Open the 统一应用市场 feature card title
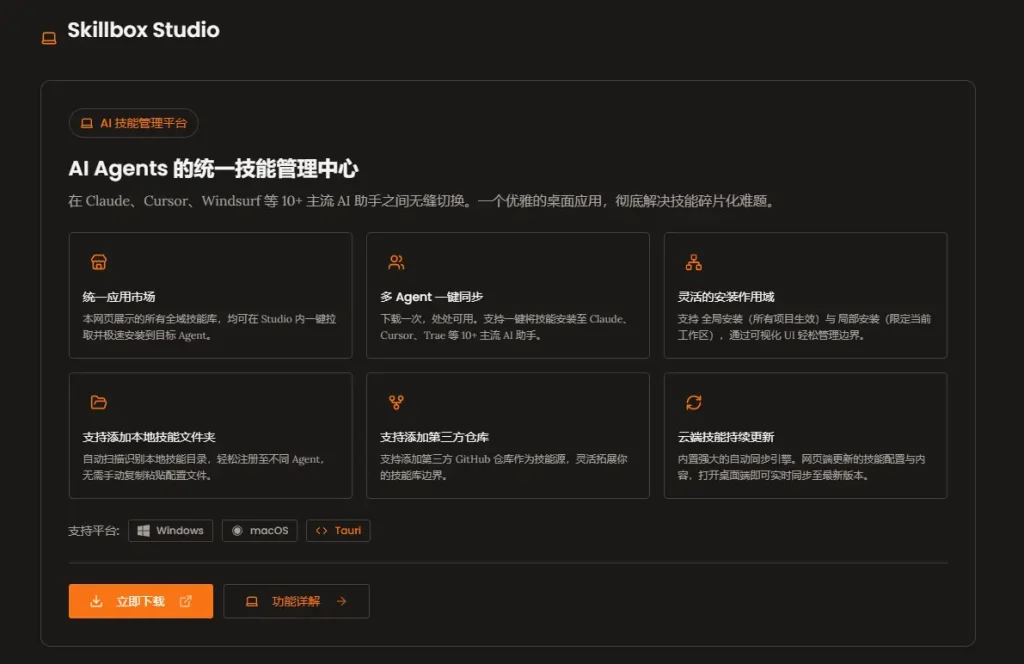Image resolution: width=1024 pixels, height=664 pixels. pos(119,297)
